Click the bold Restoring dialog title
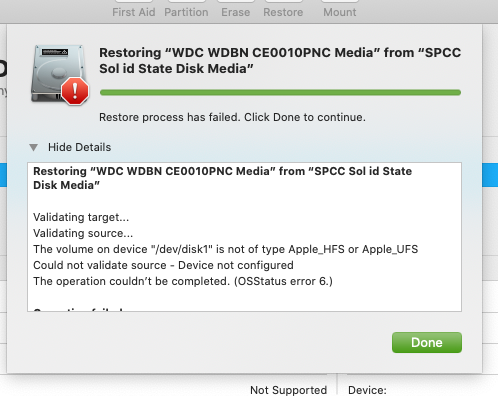Image resolution: width=498 pixels, height=397 pixels. point(280,61)
